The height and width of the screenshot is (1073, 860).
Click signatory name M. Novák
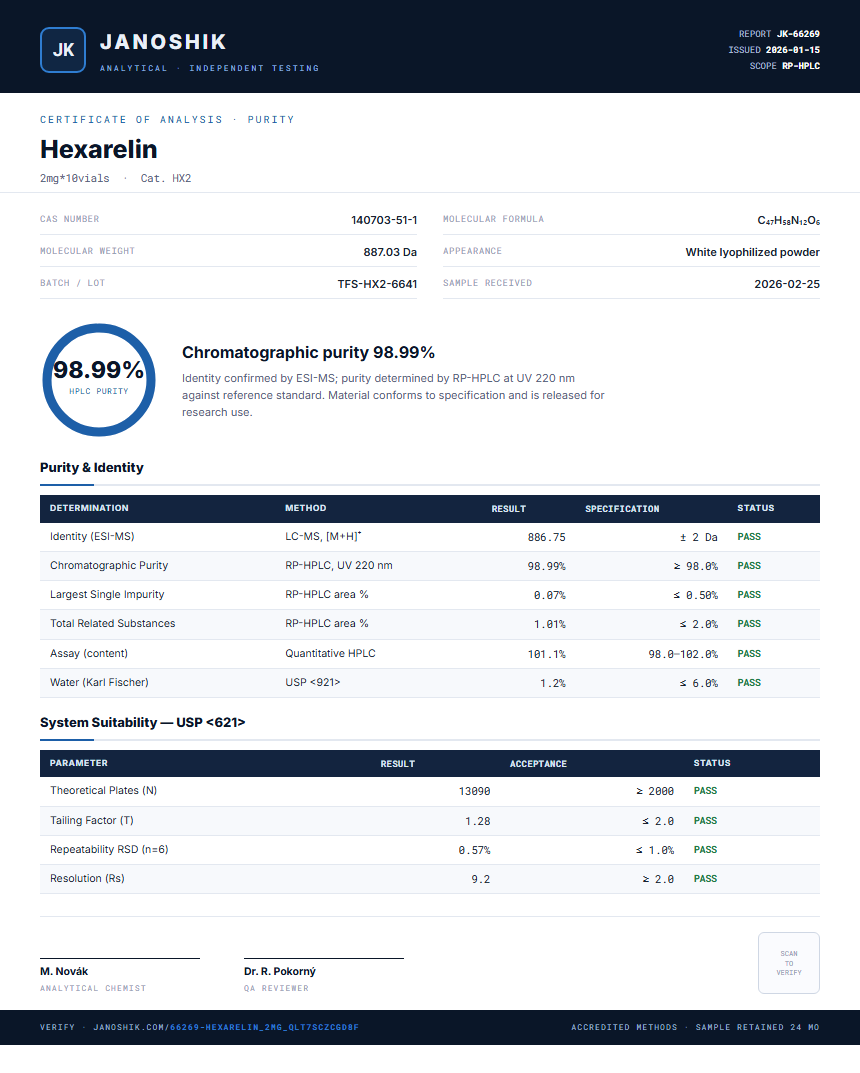click(64, 971)
